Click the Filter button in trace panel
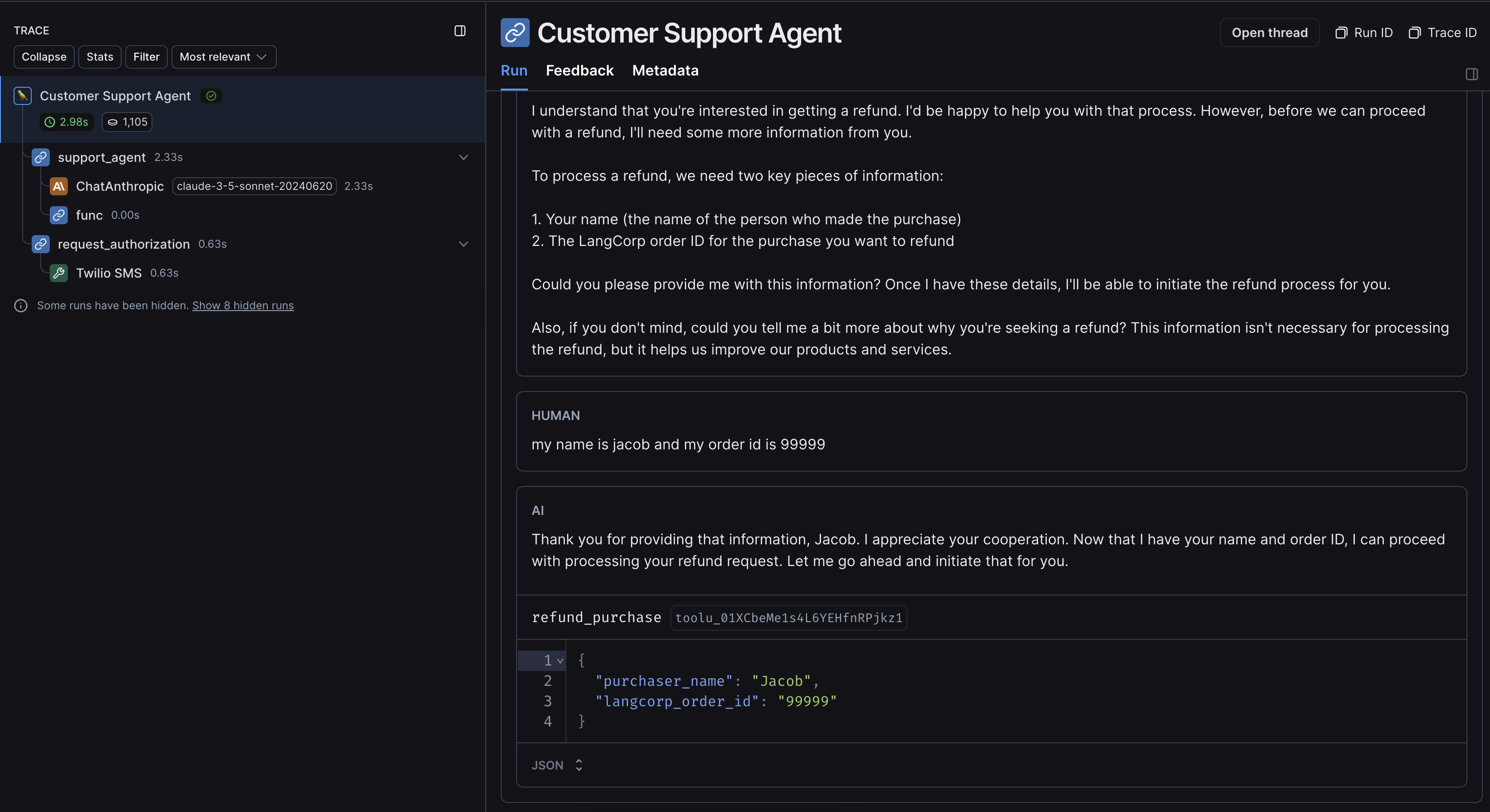 point(146,56)
